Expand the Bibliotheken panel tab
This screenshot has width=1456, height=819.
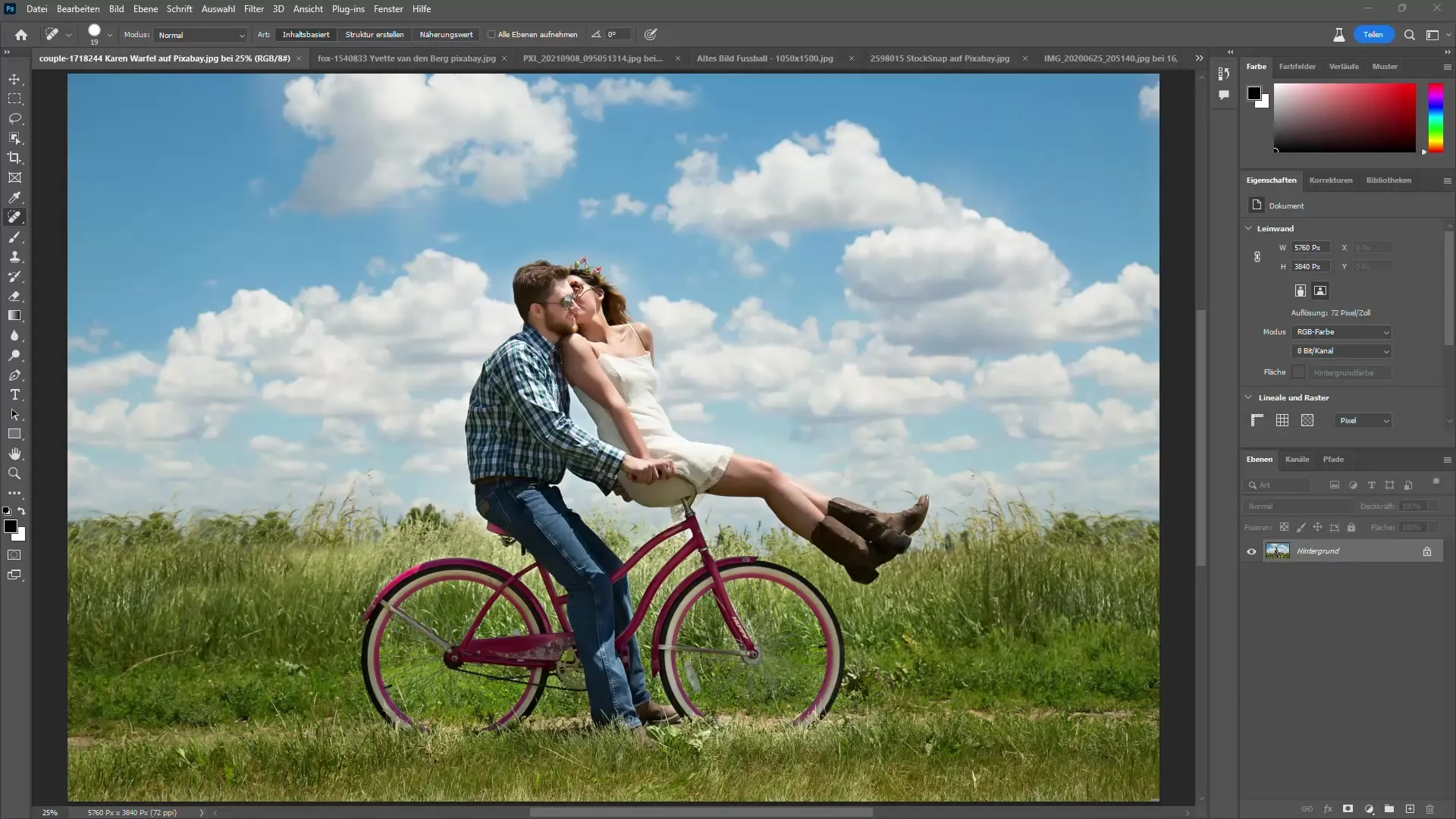click(x=1389, y=180)
